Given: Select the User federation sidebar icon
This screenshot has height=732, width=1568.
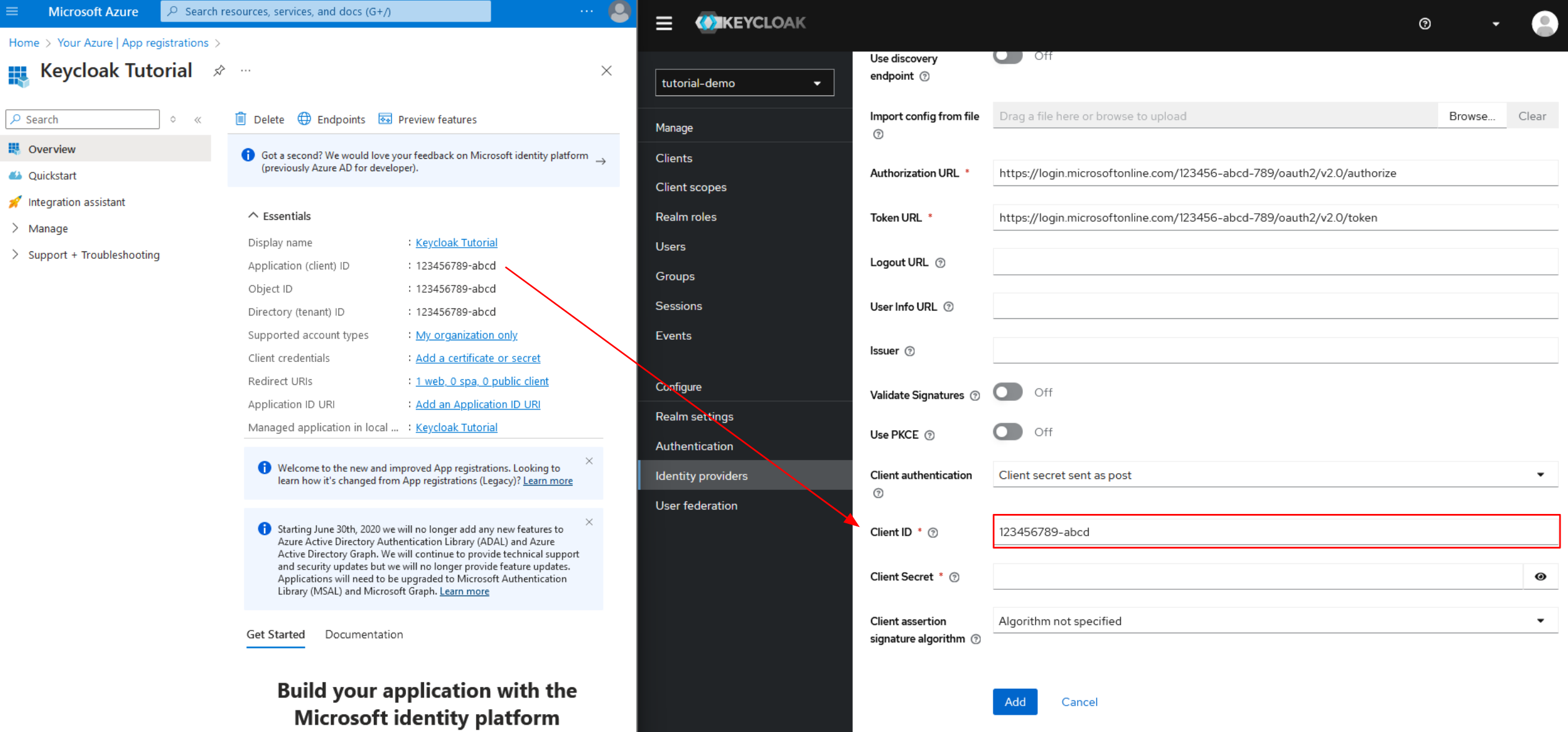Looking at the screenshot, I should (696, 504).
